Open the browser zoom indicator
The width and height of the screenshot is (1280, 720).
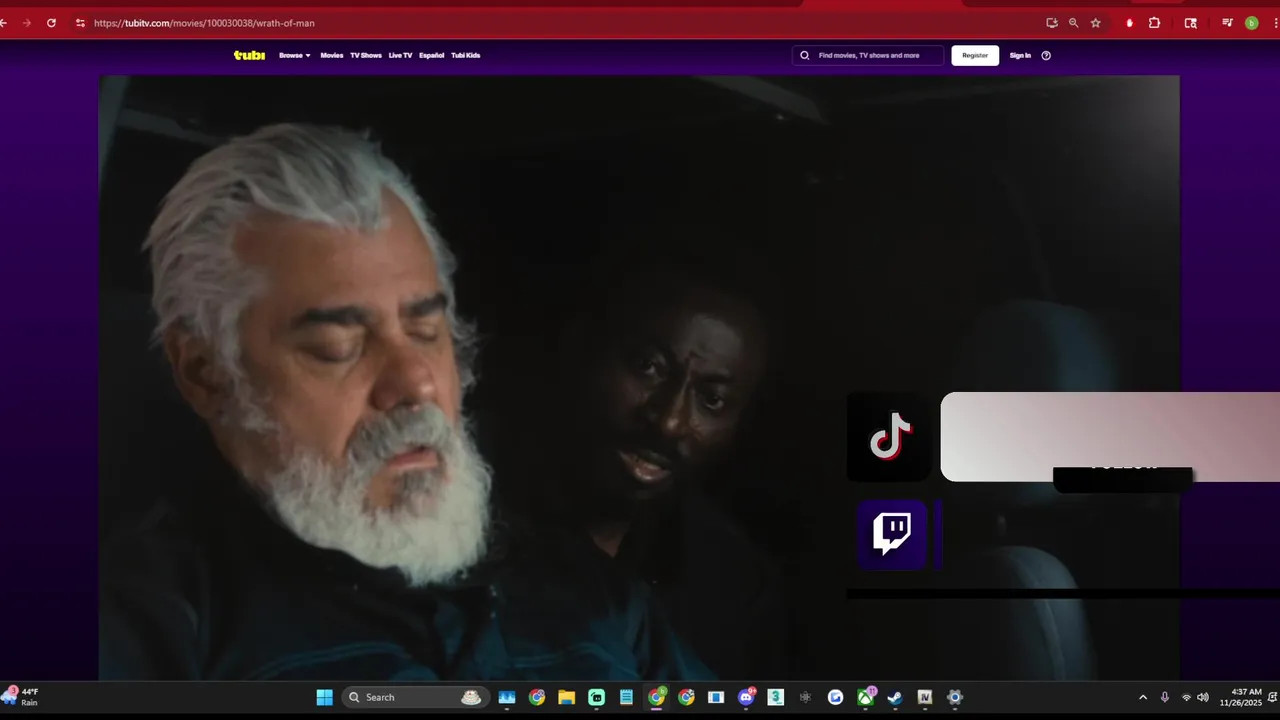(x=1074, y=23)
